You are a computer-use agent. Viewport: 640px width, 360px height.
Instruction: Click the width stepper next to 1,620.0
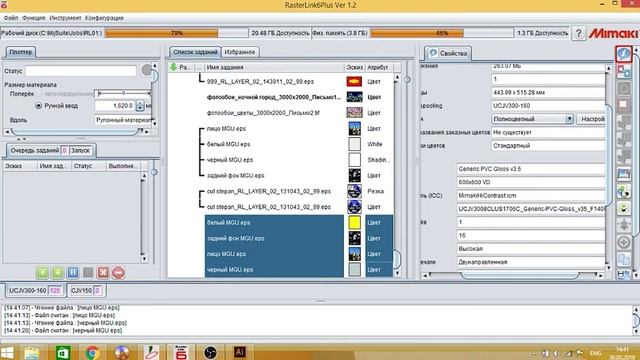click(x=140, y=106)
